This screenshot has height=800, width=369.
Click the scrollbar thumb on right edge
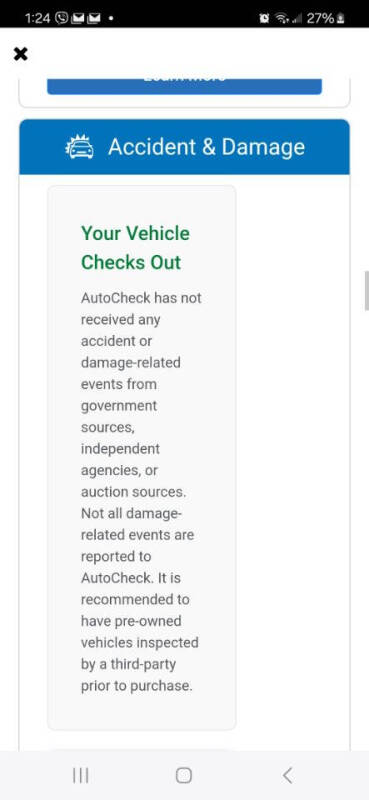[366, 291]
